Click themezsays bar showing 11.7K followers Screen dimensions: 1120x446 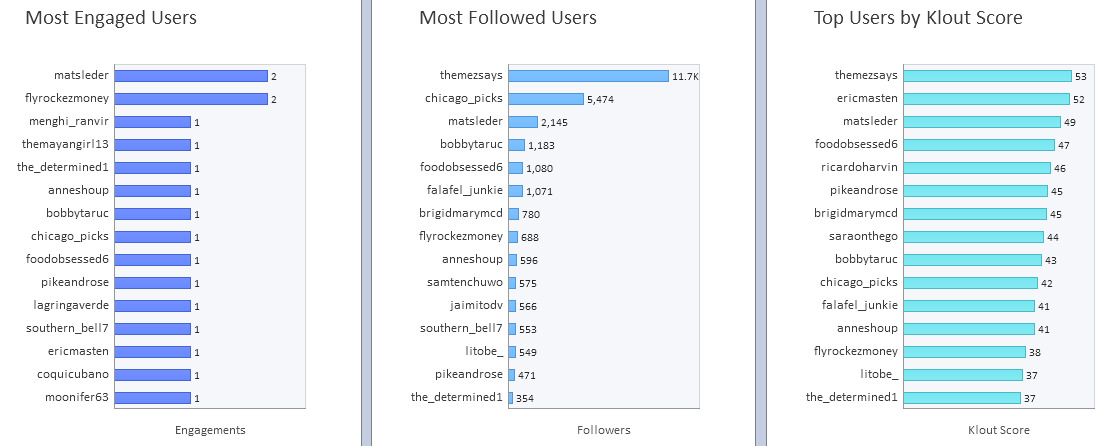coord(589,76)
